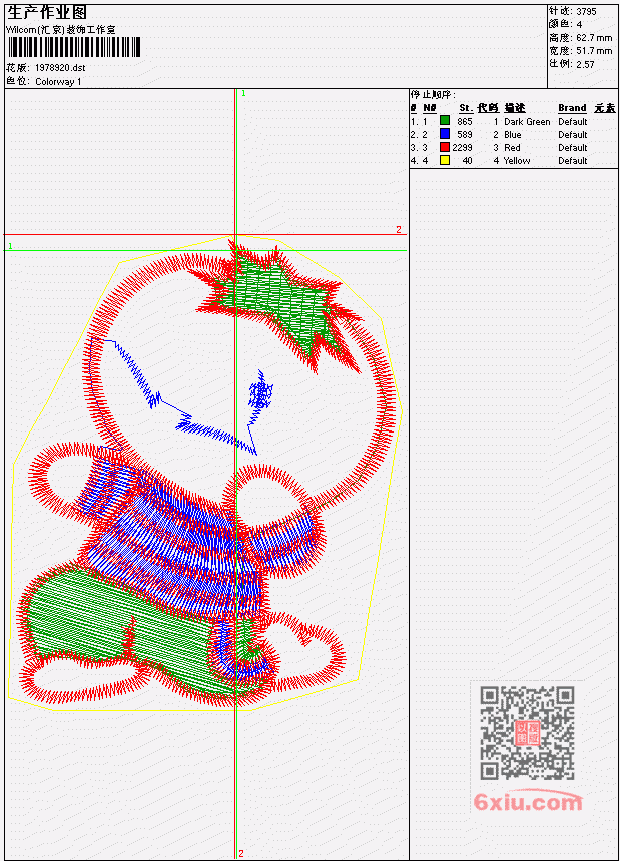620x861 pixels.
Task: Select the width value 51.7 mm
Action: [x=594, y=51]
